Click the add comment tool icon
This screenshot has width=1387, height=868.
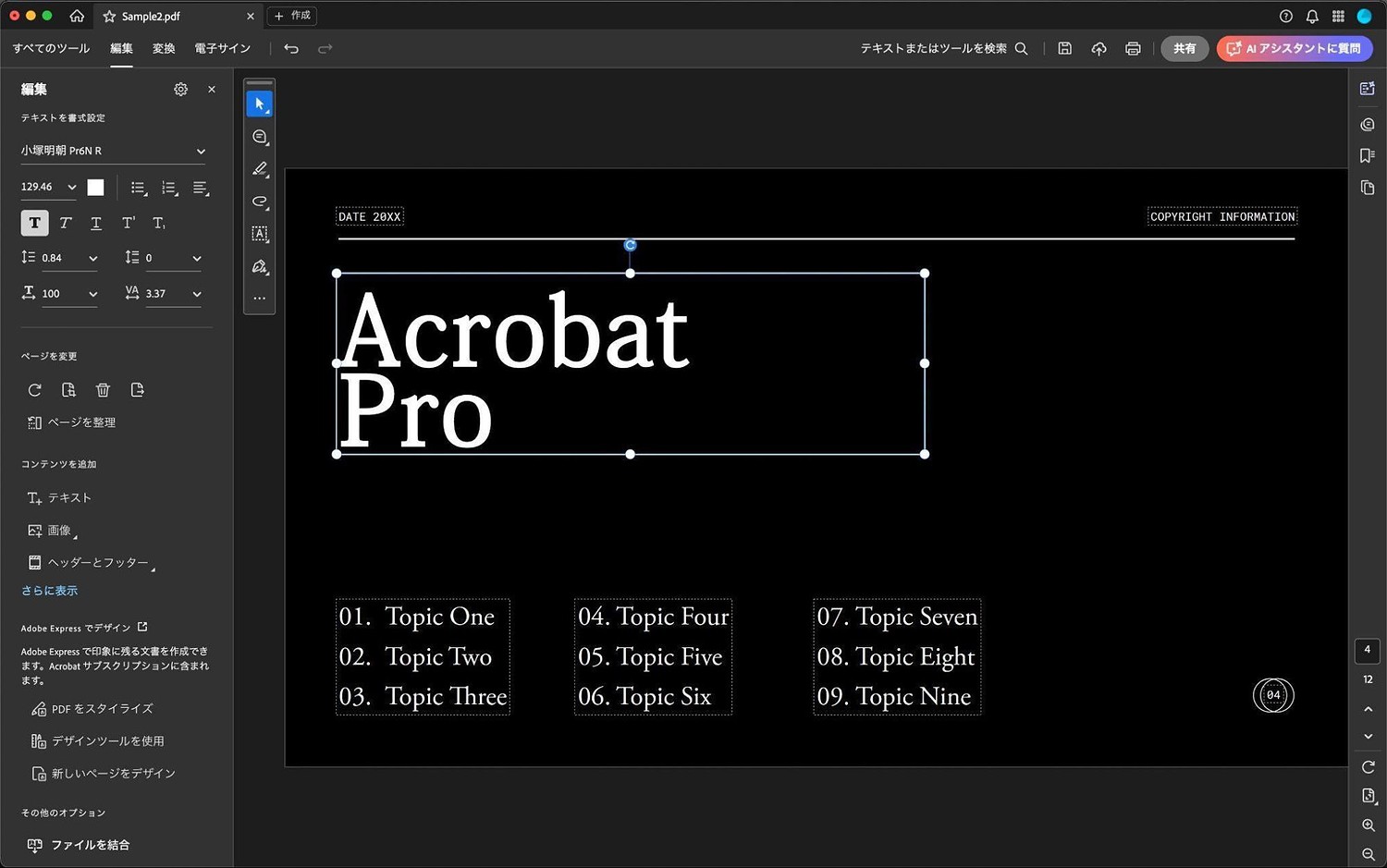click(260, 137)
